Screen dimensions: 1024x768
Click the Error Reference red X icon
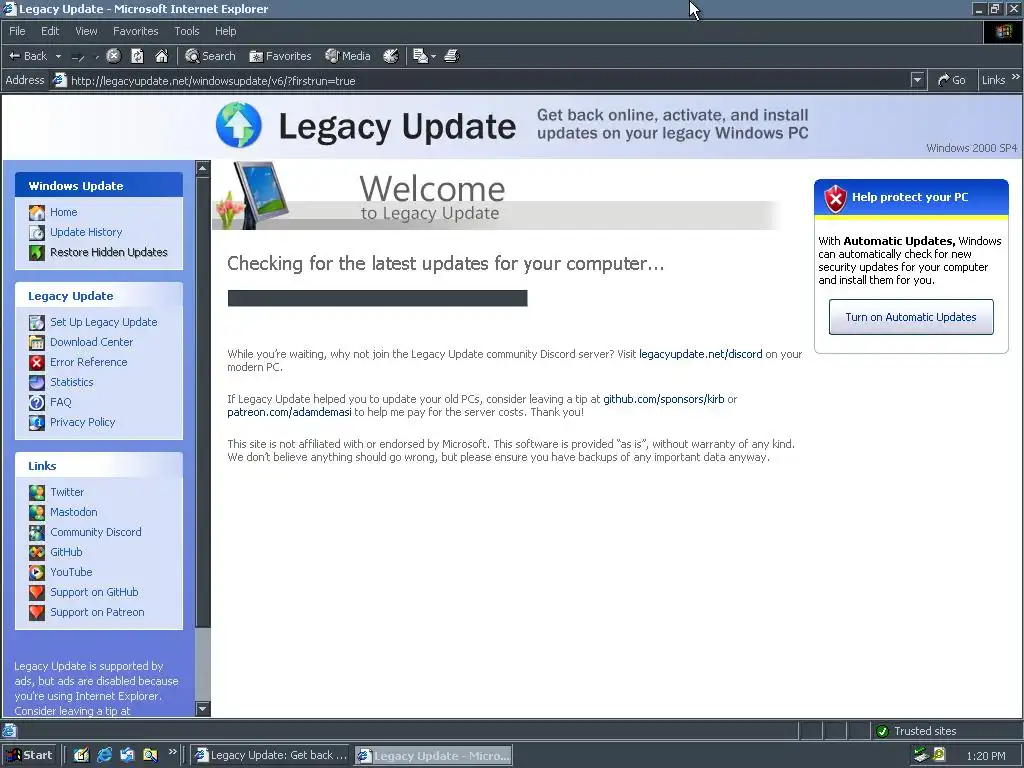pos(37,362)
